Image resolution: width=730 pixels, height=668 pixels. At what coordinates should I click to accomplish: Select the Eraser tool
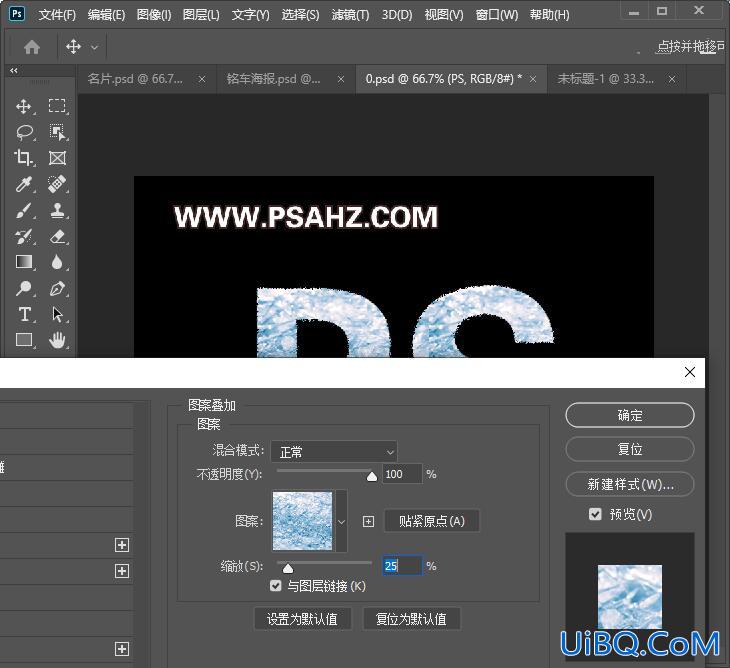pyautogui.click(x=57, y=236)
